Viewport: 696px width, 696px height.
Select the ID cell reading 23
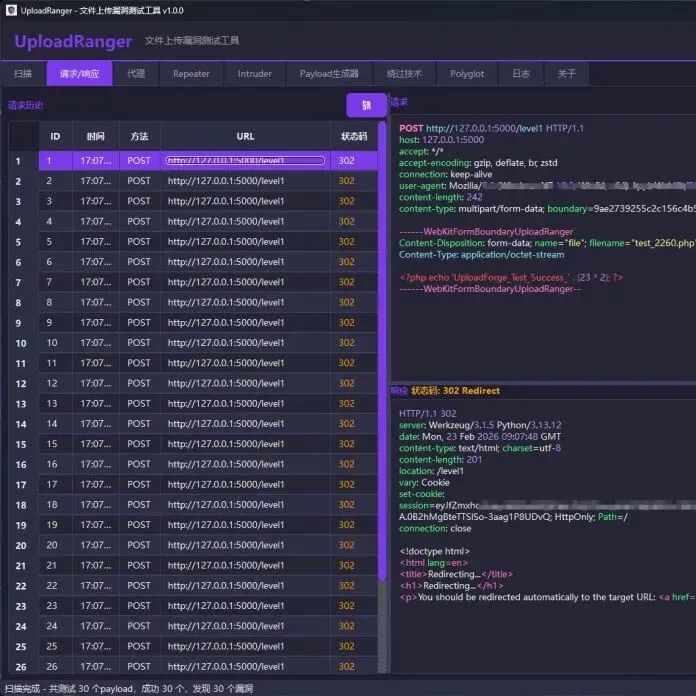tap(55, 606)
